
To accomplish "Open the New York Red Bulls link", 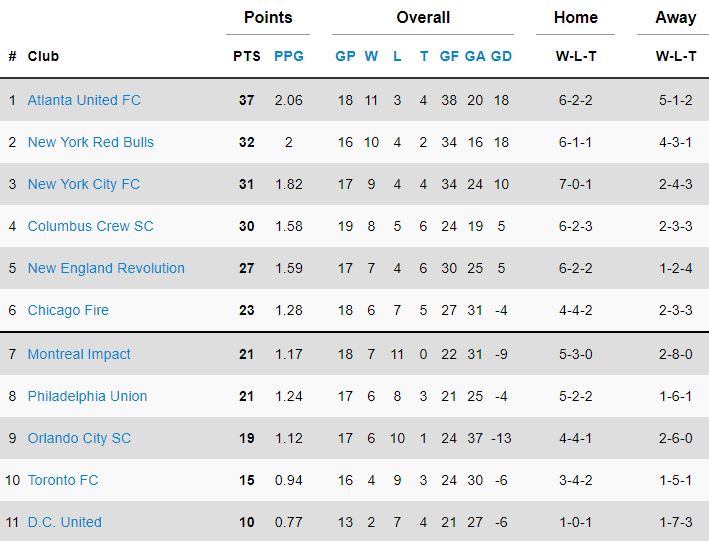I will point(91,142).
